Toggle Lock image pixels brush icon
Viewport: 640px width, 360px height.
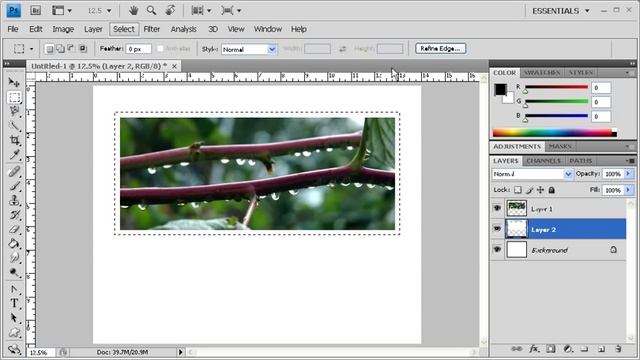(x=529, y=190)
